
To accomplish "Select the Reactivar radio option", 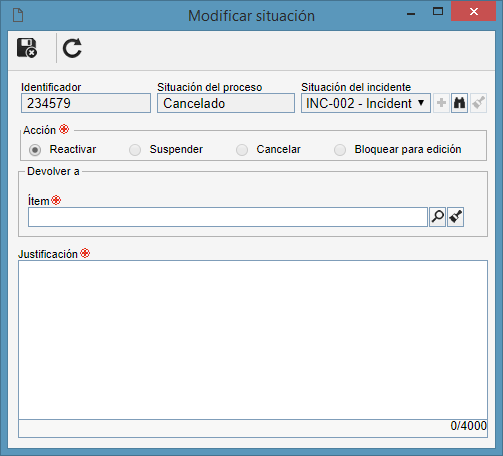I will [35, 150].
